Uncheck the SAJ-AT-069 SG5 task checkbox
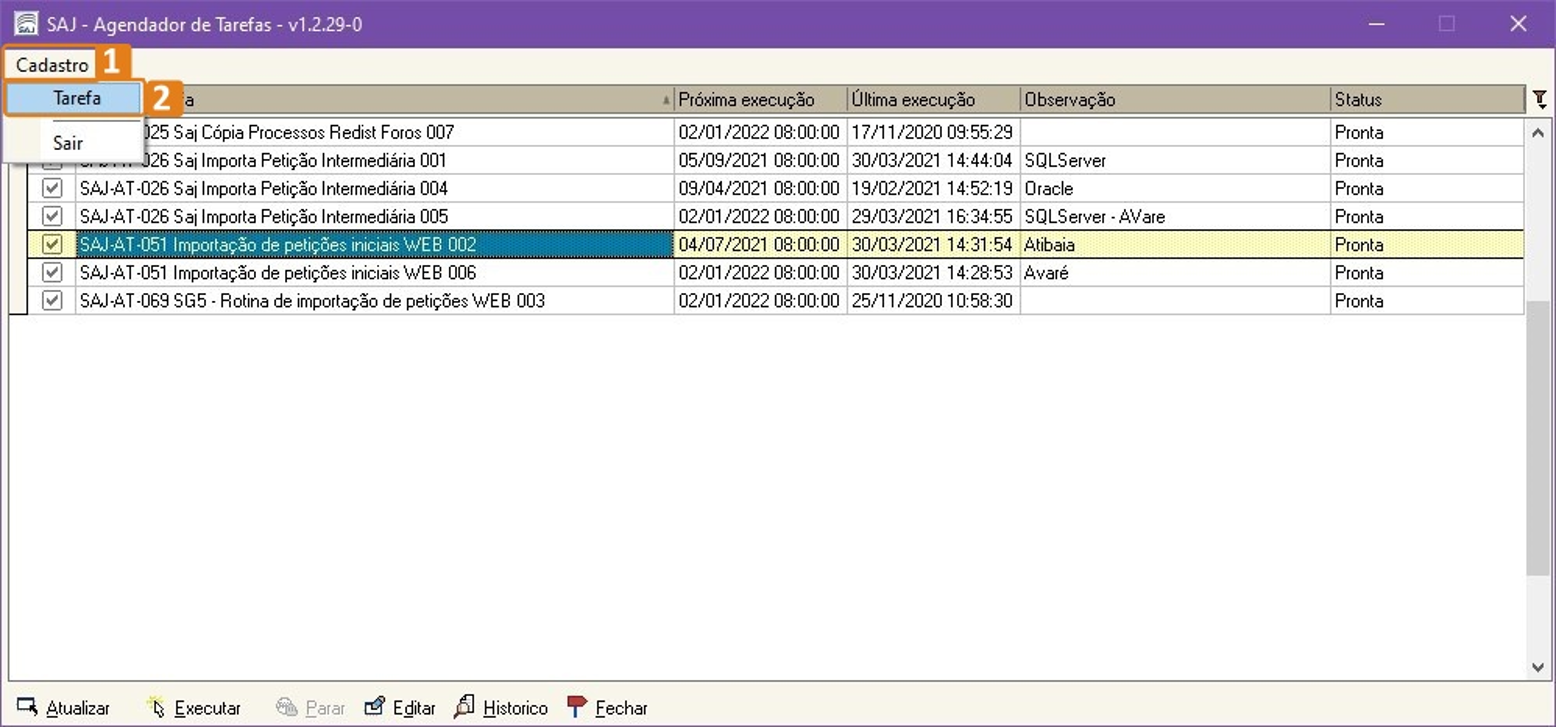This screenshot has width=1556, height=727. [x=52, y=300]
